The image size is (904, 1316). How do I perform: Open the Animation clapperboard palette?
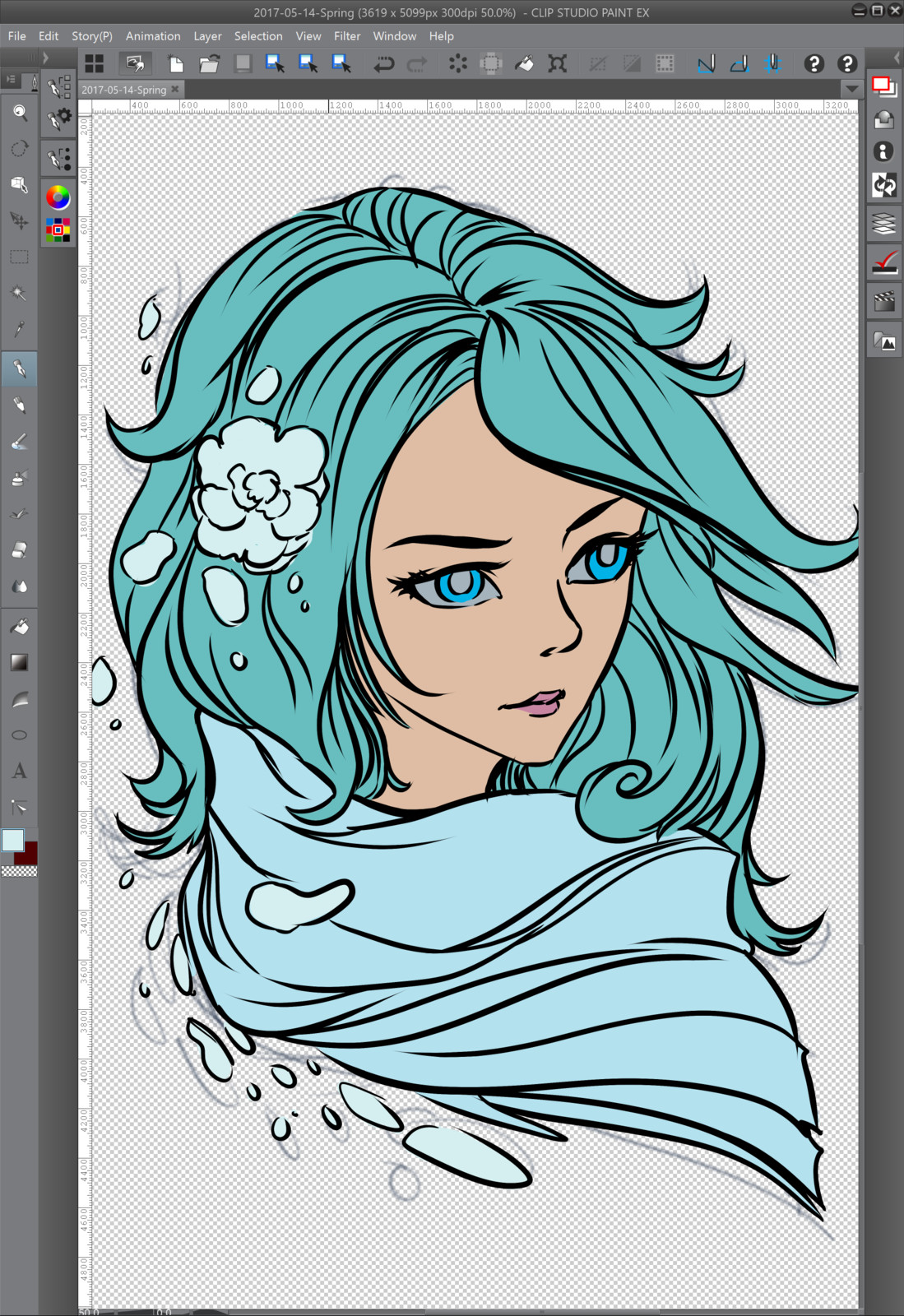(884, 301)
